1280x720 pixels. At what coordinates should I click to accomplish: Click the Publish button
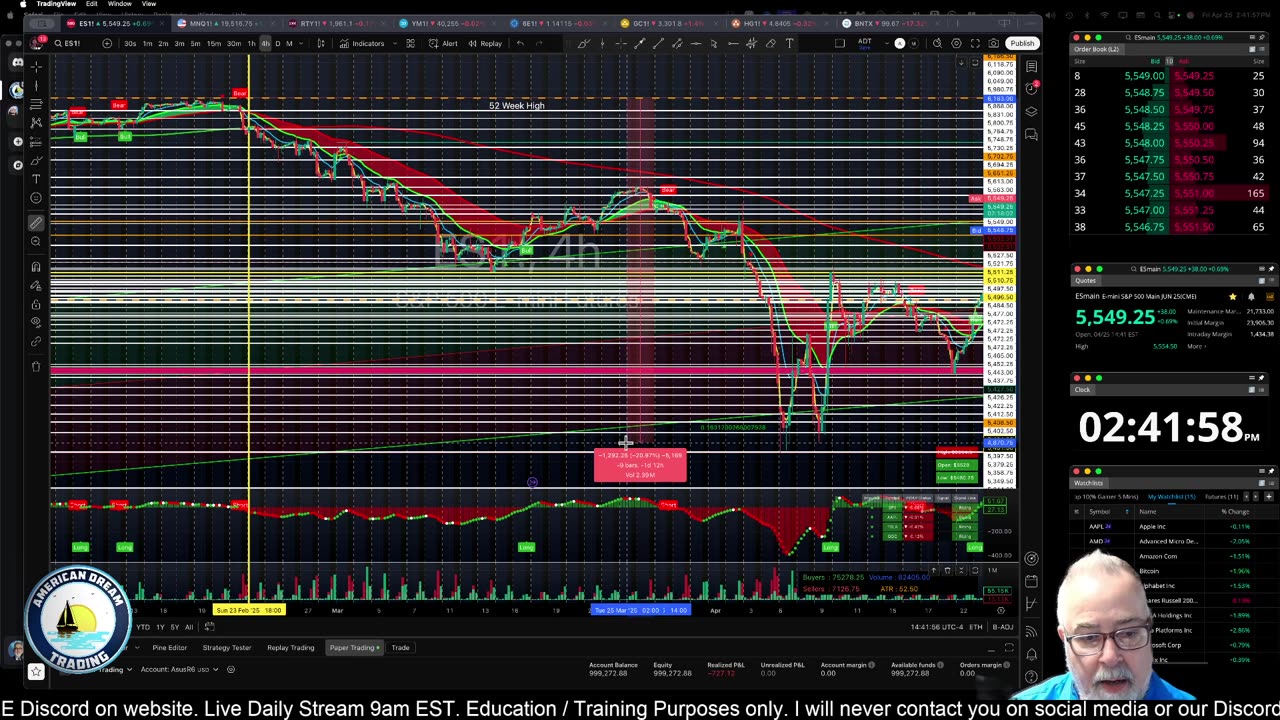point(1022,43)
